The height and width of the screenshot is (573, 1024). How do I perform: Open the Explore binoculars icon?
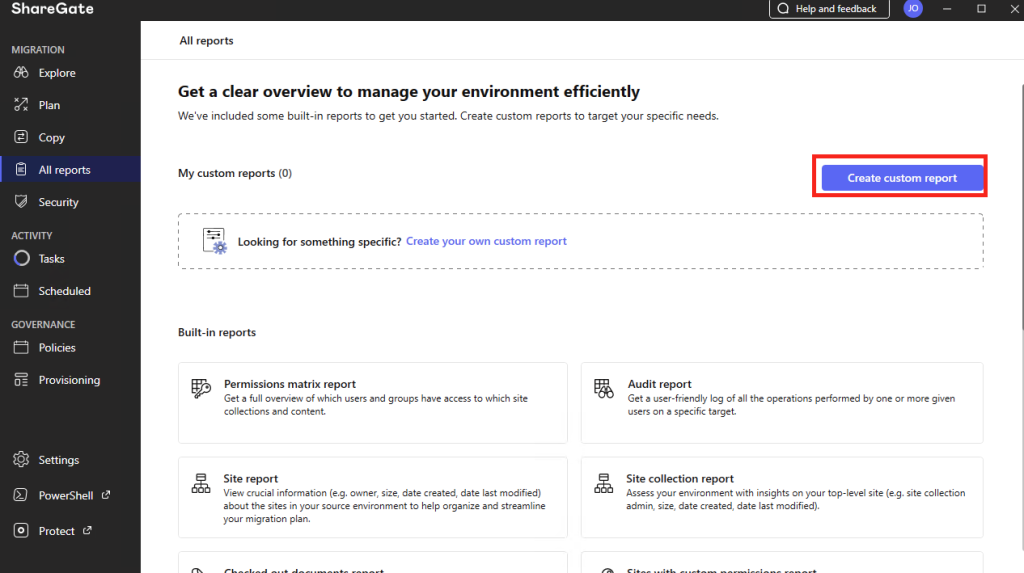21,73
